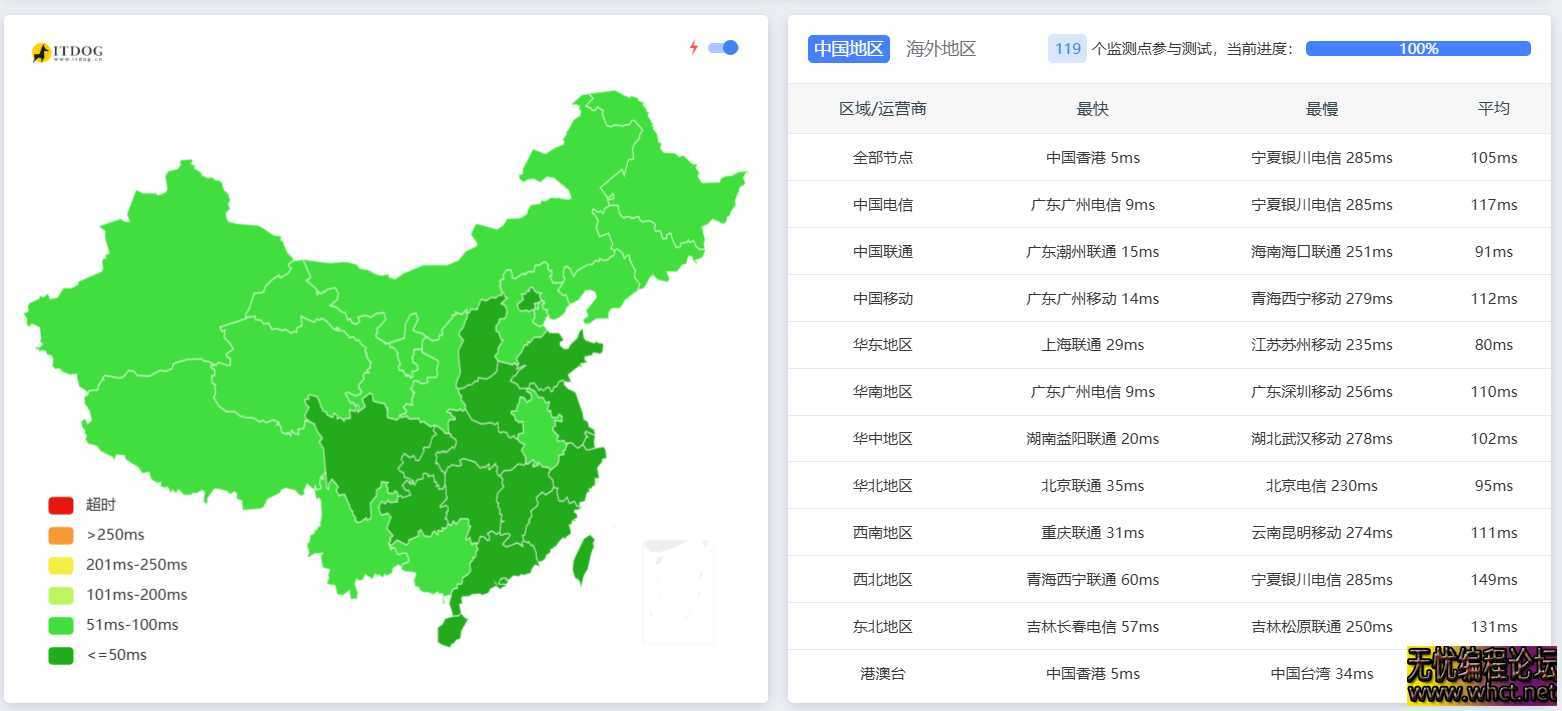Toggle the blue map switch
Image resolution: width=1562 pixels, height=711 pixels.
click(723, 47)
